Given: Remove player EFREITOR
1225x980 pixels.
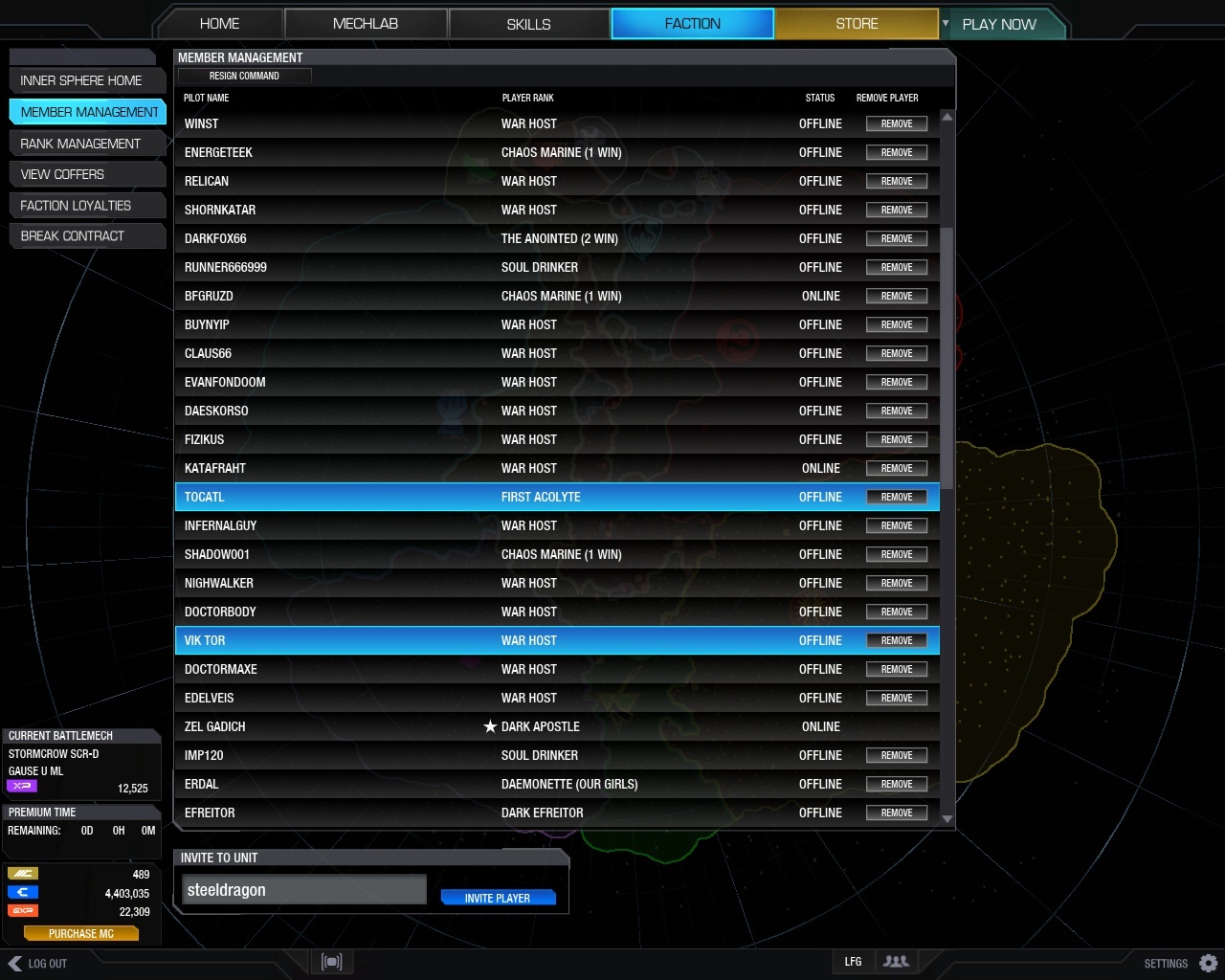Looking at the screenshot, I should (897, 813).
